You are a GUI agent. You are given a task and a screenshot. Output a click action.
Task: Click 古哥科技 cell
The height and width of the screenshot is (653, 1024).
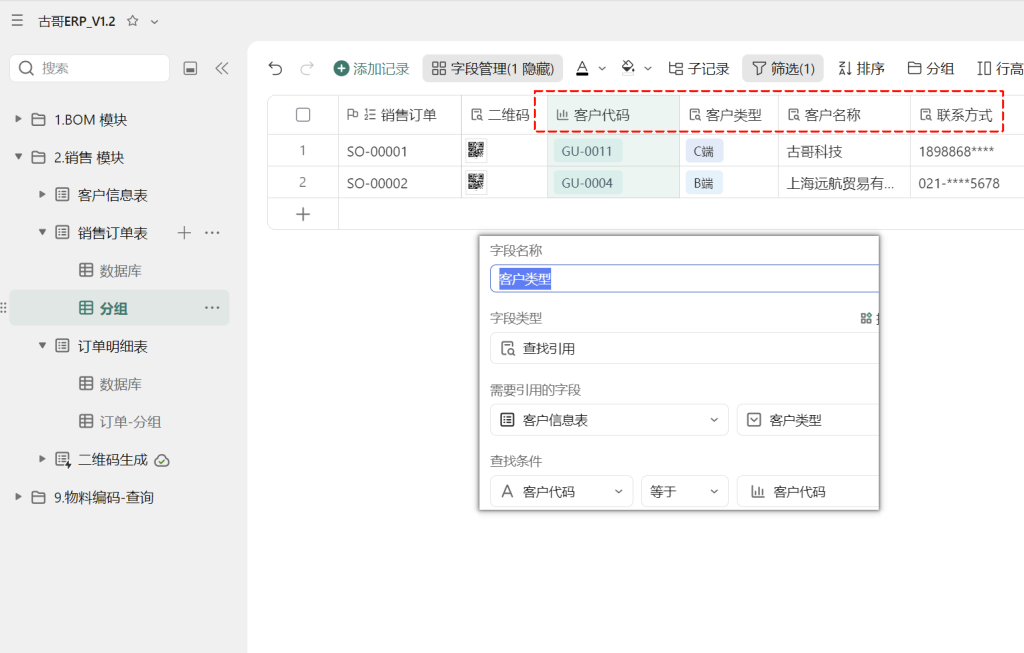(x=844, y=151)
